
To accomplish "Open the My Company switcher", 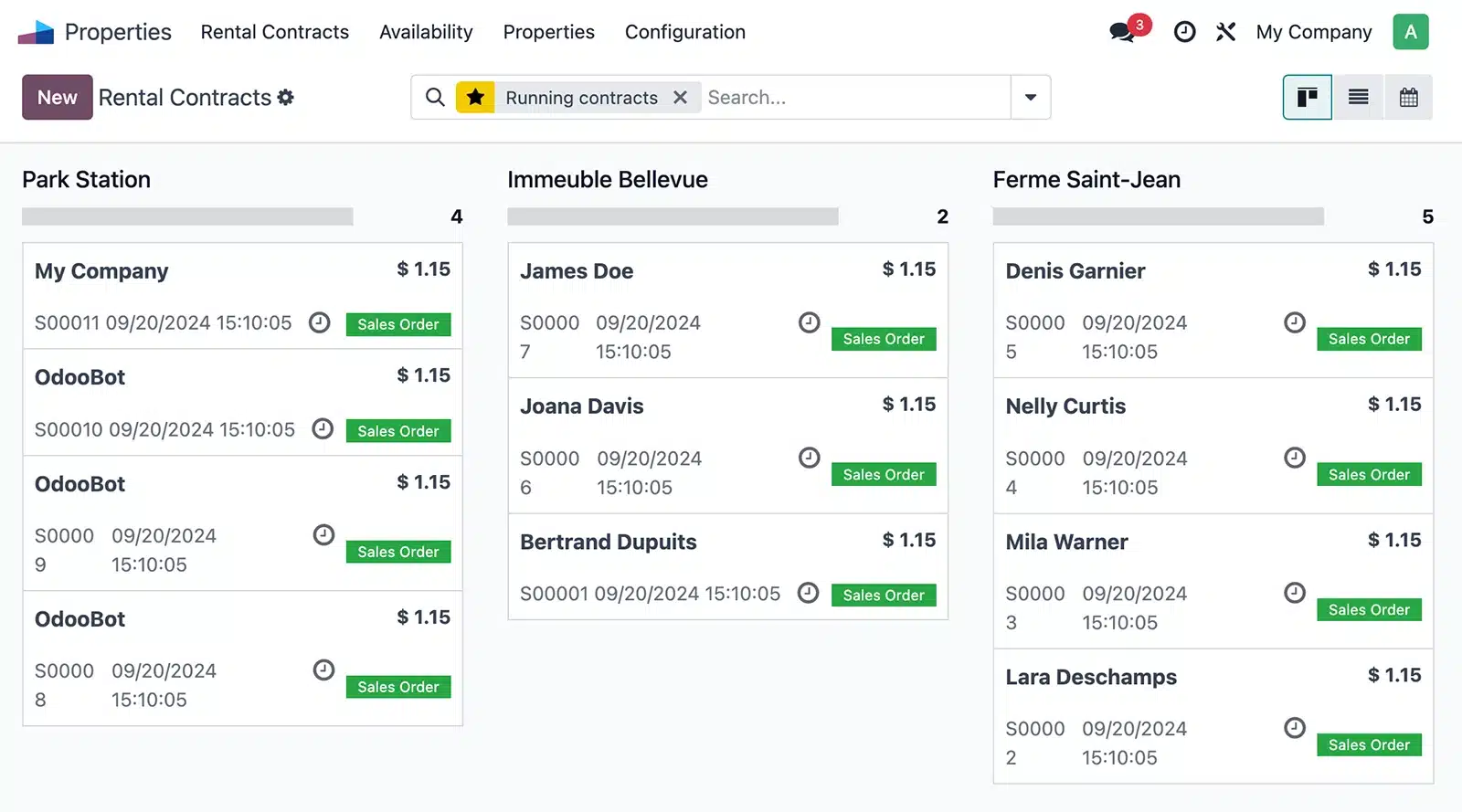I will point(1313,32).
